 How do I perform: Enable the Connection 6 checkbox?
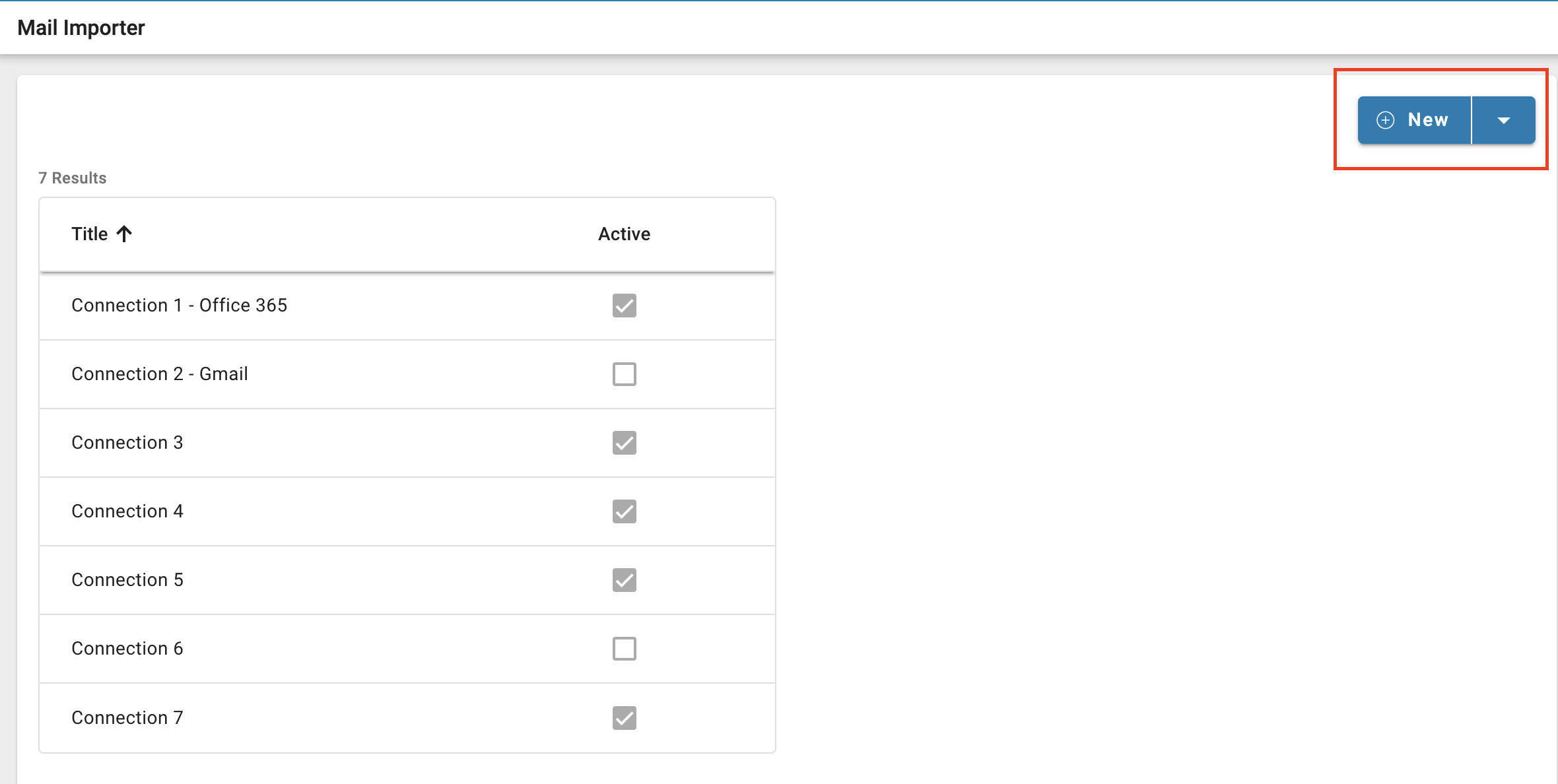click(x=623, y=648)
